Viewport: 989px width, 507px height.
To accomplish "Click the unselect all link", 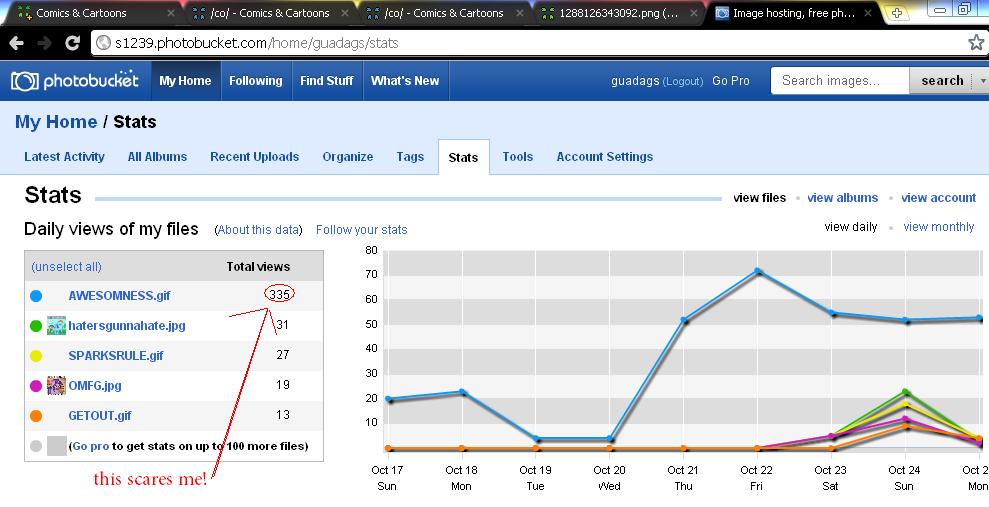I will 66,267.
